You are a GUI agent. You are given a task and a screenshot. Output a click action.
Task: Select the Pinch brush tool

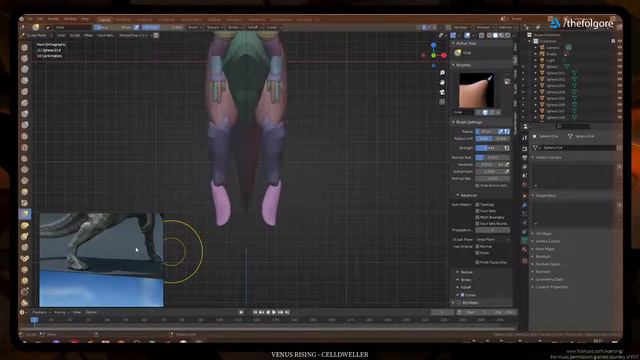24,202
